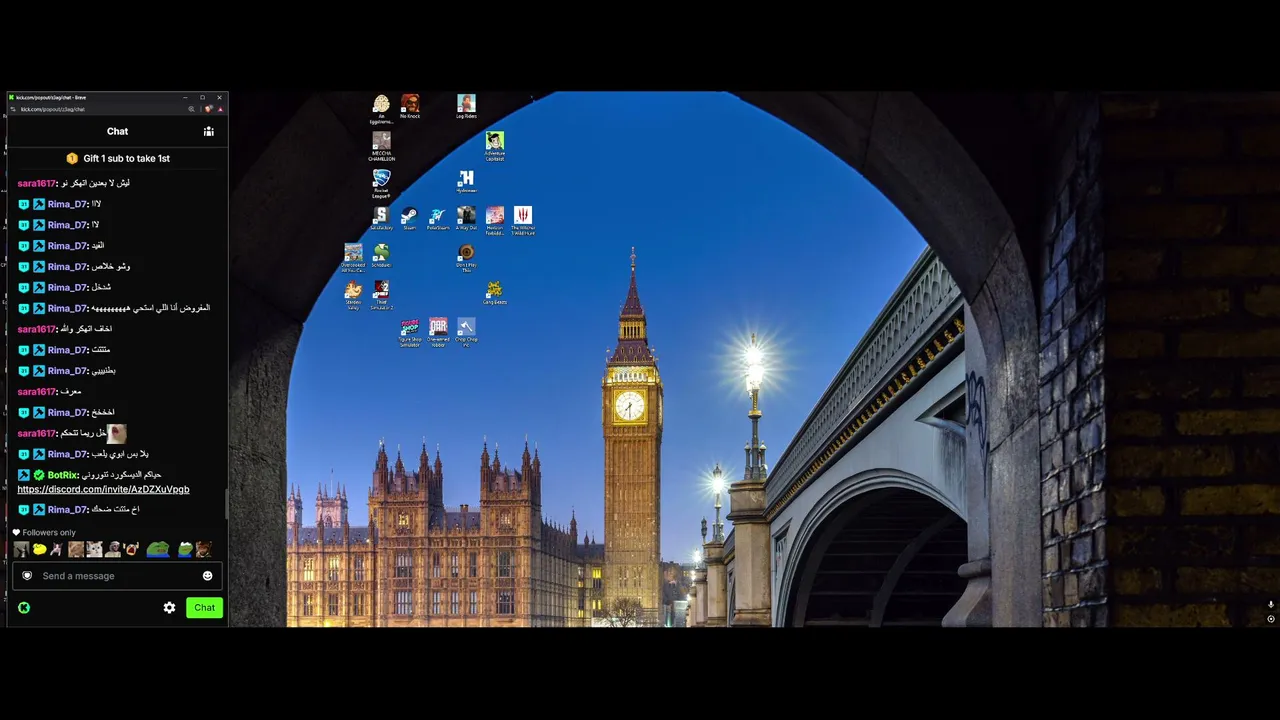Select the first green Pepe frog emote

[x=158, y=549]
